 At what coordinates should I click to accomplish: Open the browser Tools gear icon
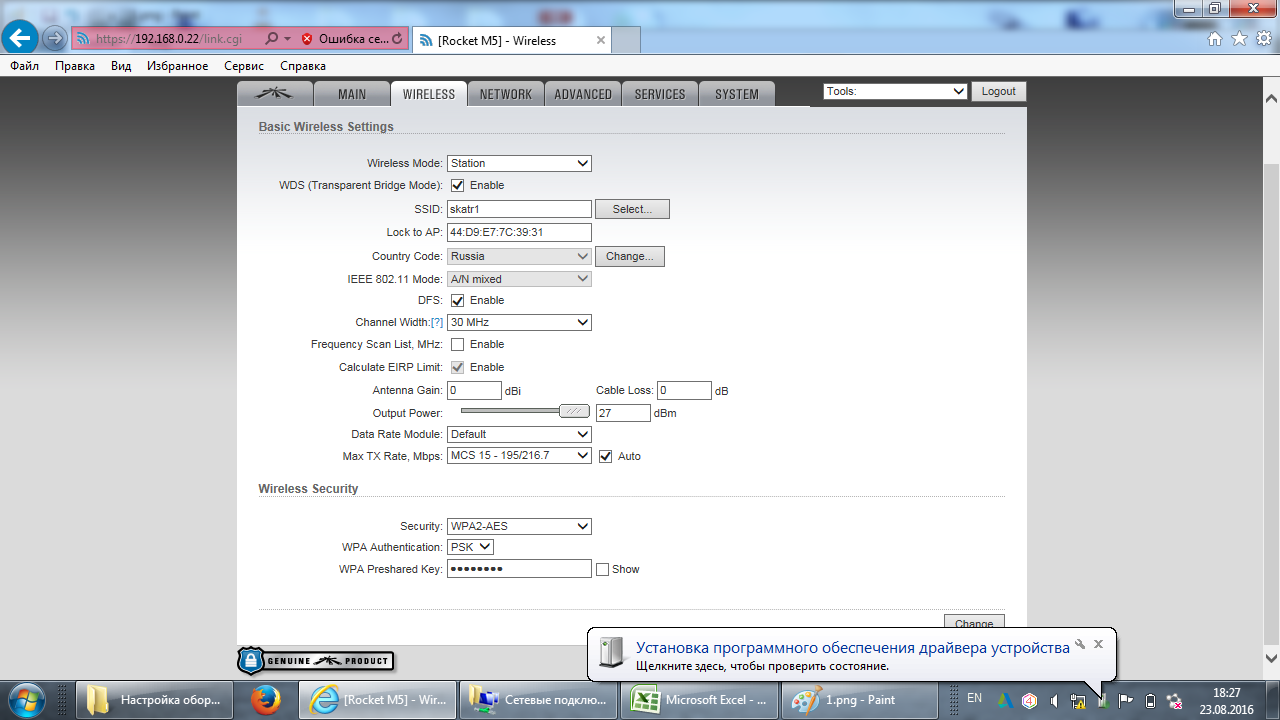coord(1263,39)
